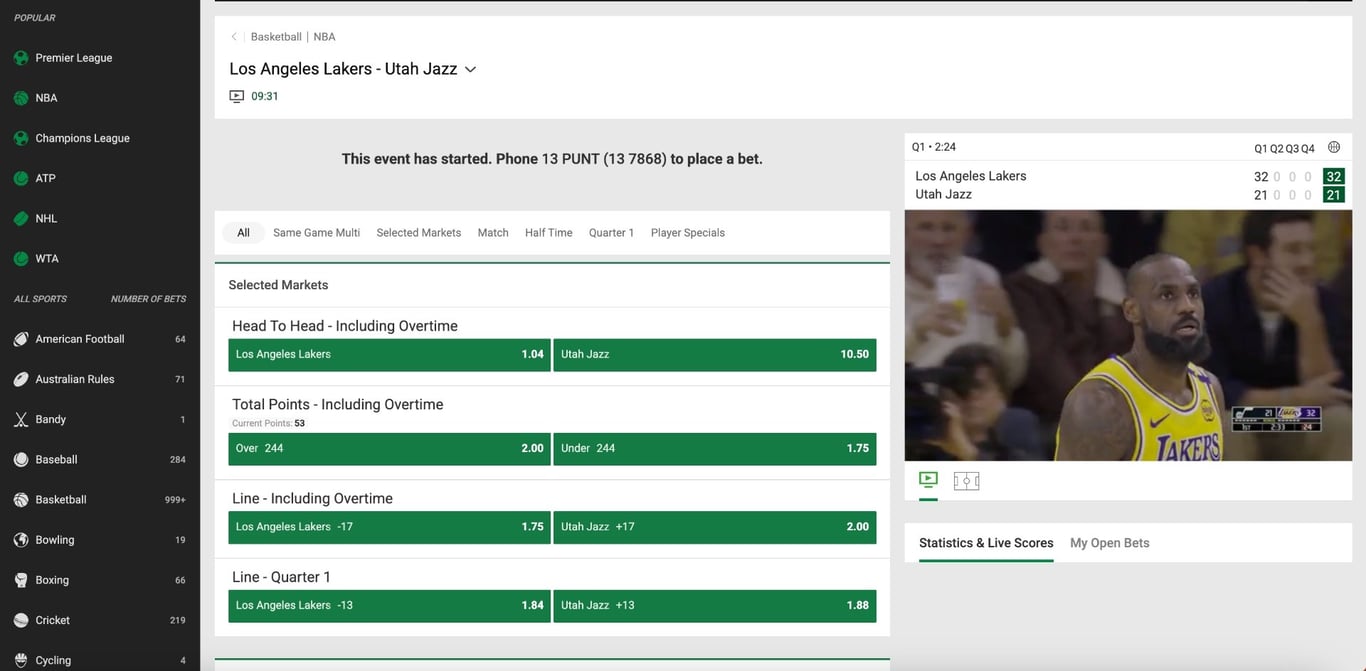Click the All Sports sidebar heading
1366x671 pixels.
pyautogui.click(x=41, y=299)
